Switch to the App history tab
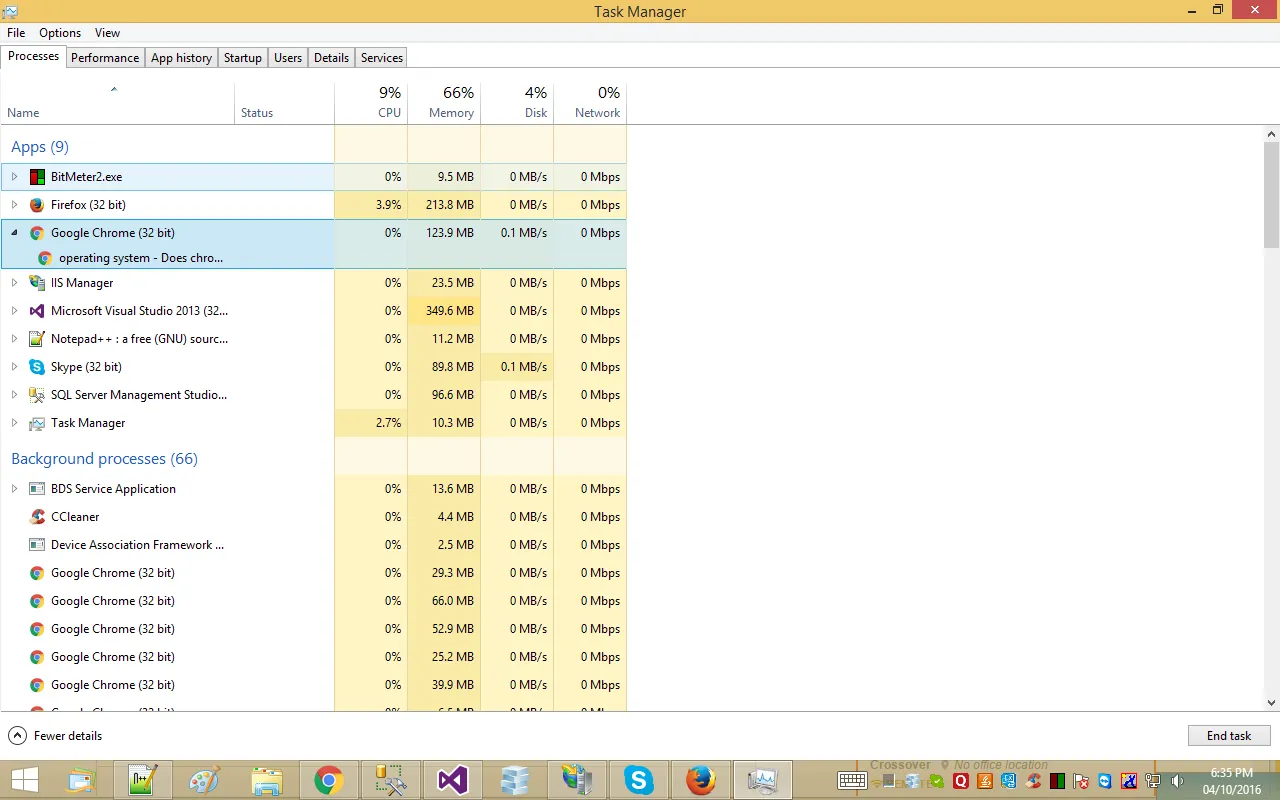The image size is (1280, 800). click(181, 58)
